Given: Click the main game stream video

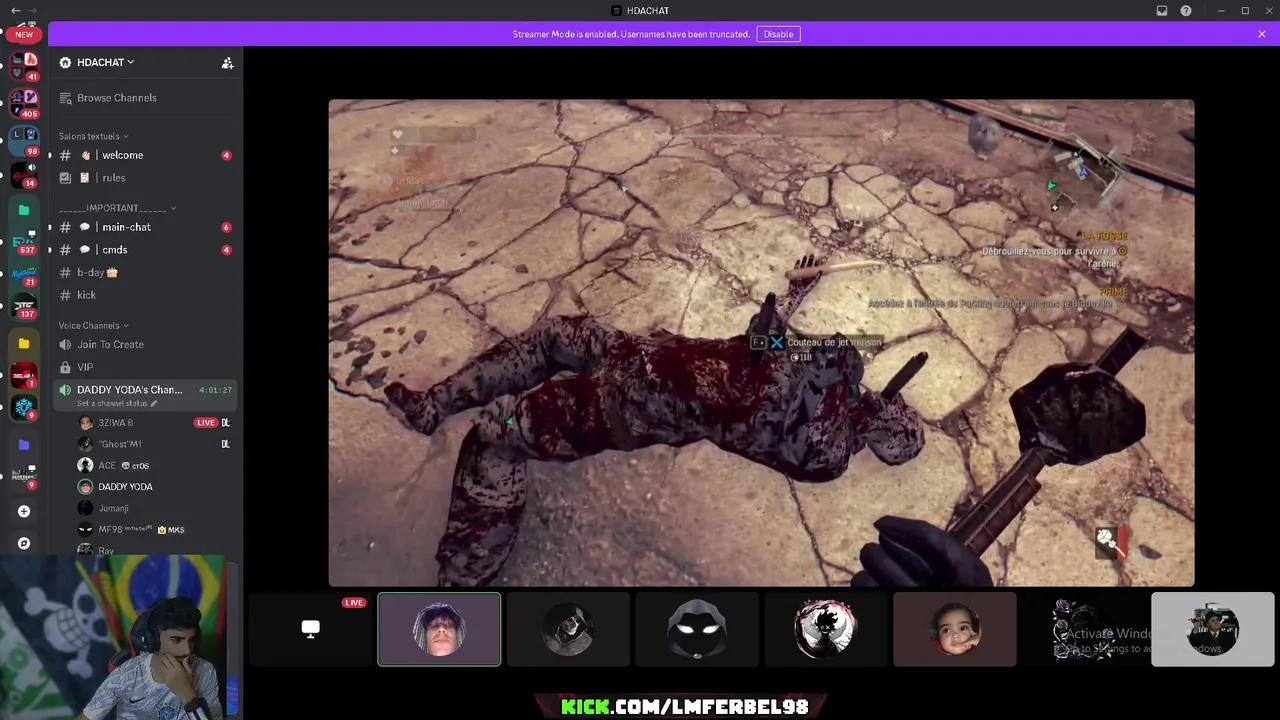Looking at the screenshot, I should tap(761, 342).
